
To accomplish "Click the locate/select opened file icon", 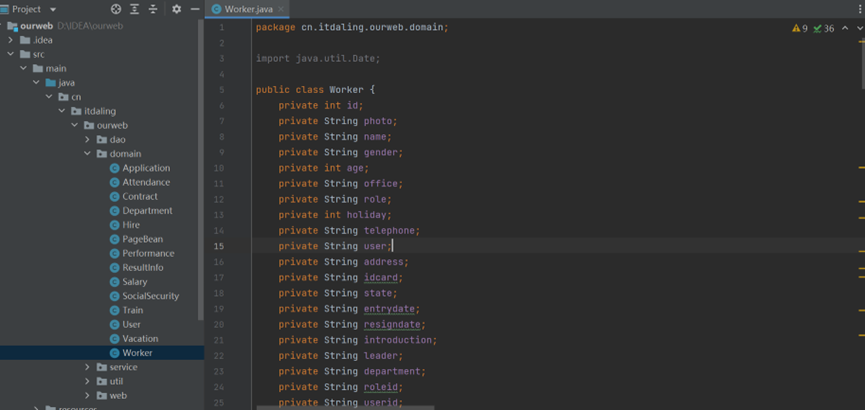I will [116, 9].
